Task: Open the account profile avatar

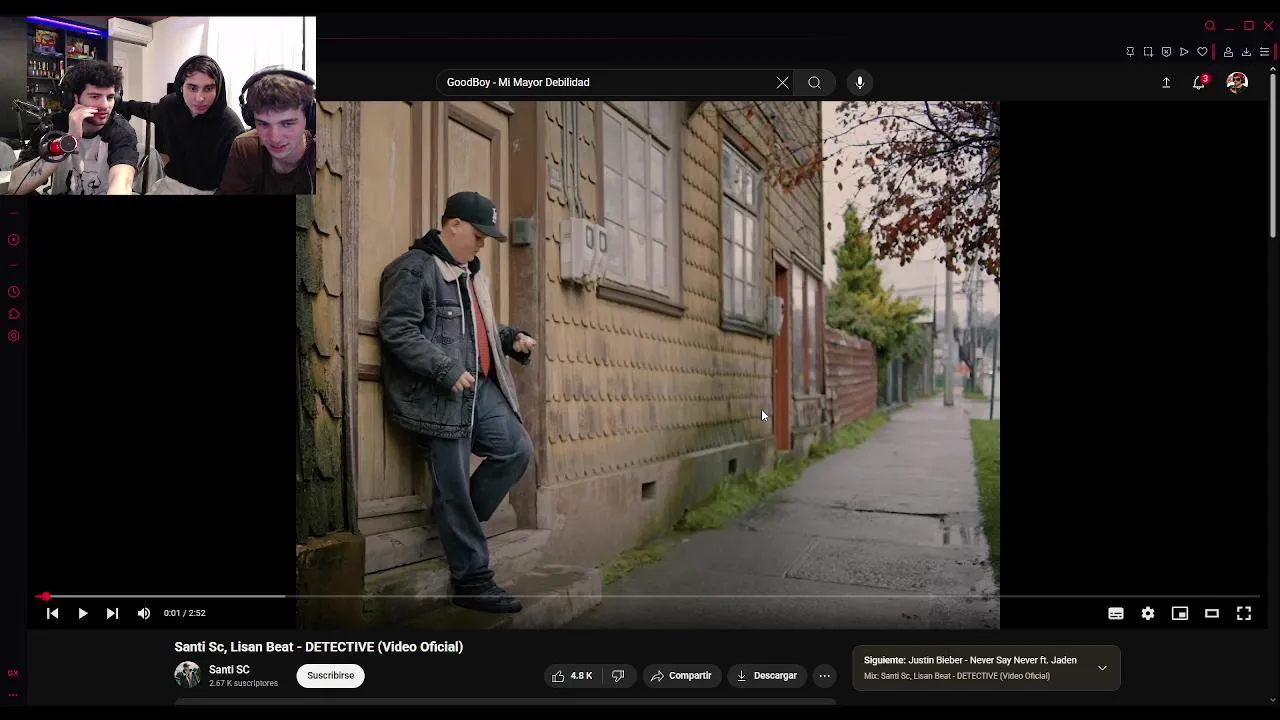Action: coord(1237,82)
